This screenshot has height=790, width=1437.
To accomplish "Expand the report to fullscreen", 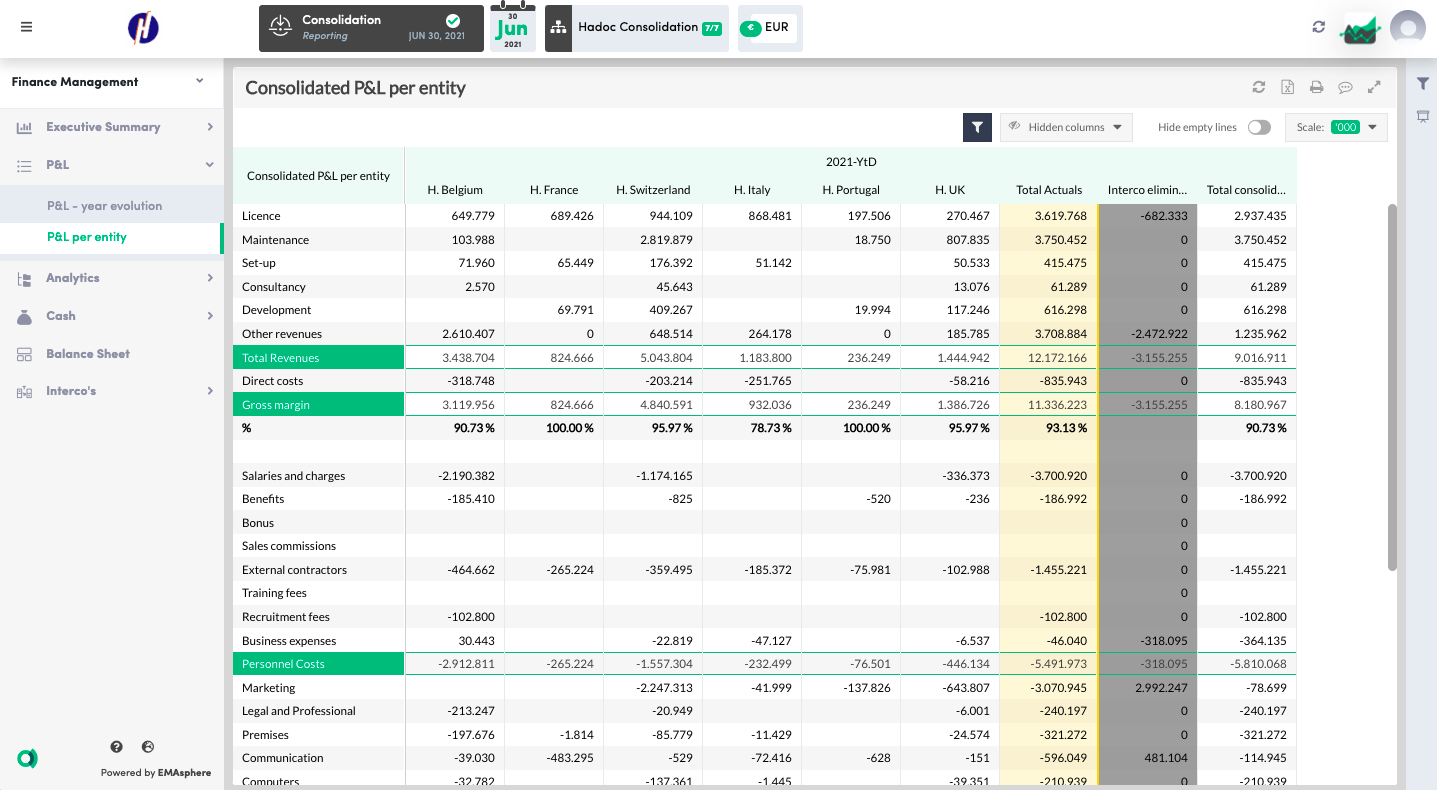I will pyautogui.click(x=1375, y=88).
